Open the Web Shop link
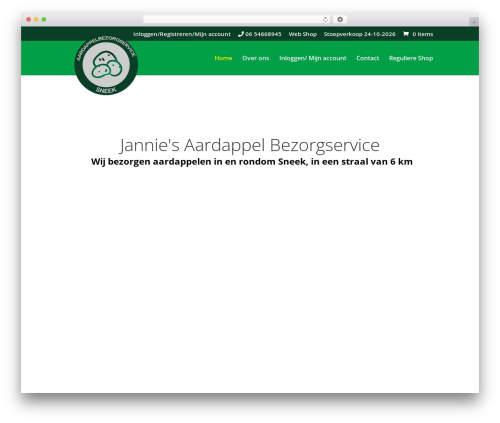 click(303, 34)
